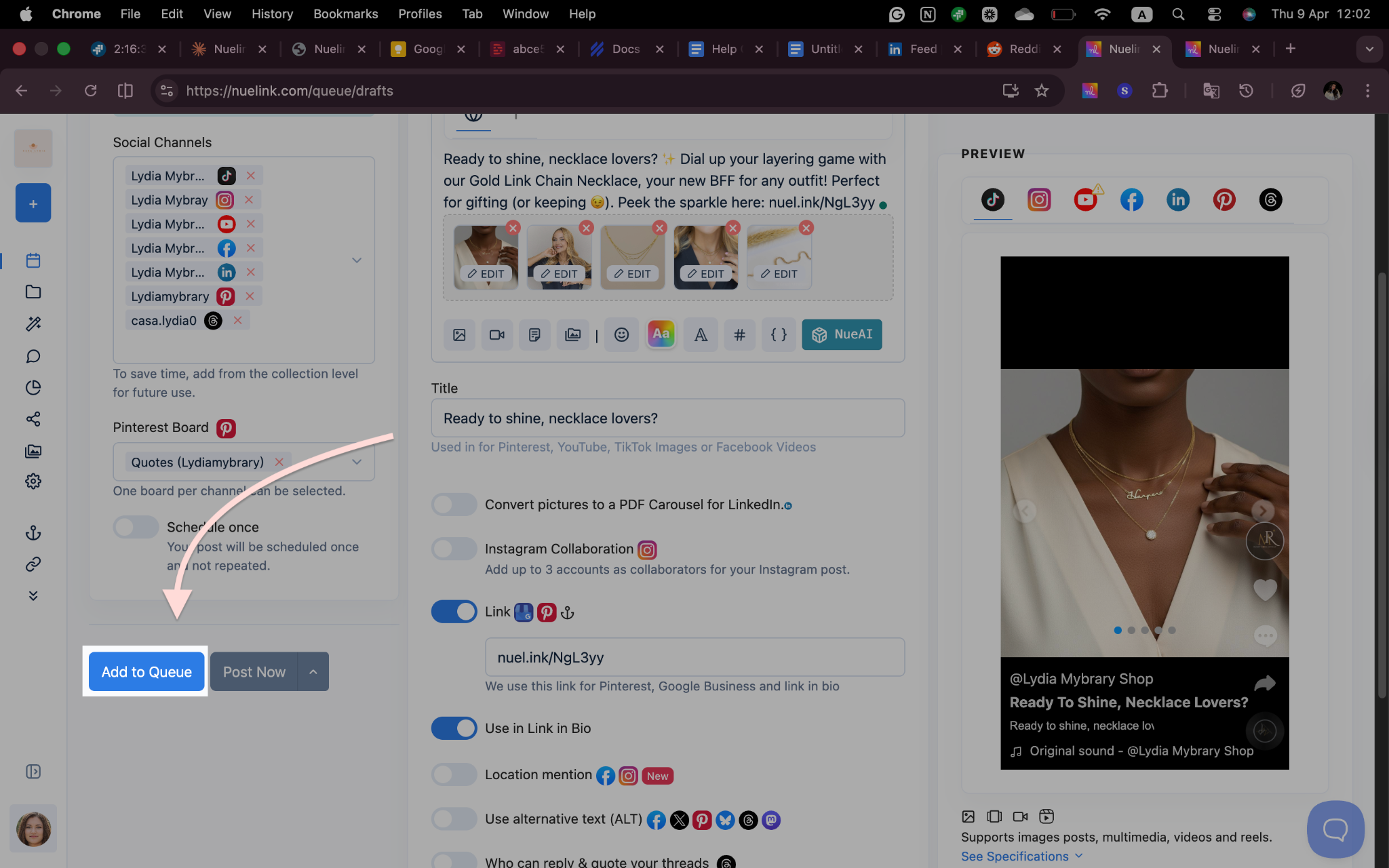The width and height of the screenshot is (1389, 868).
Task: Click the magic wand icon in sidebar
Action: click(x=33, y=324)
